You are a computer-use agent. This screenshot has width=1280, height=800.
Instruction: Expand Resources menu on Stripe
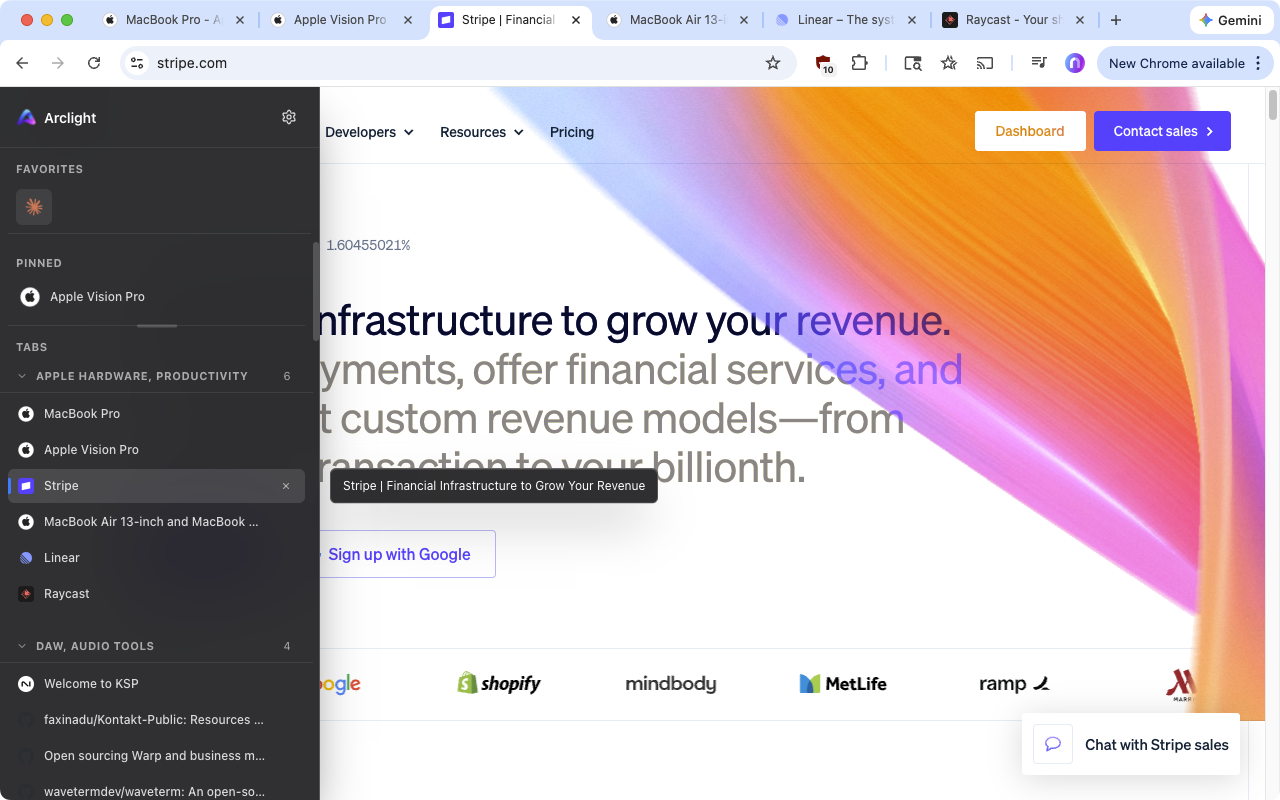pos(482,132)
